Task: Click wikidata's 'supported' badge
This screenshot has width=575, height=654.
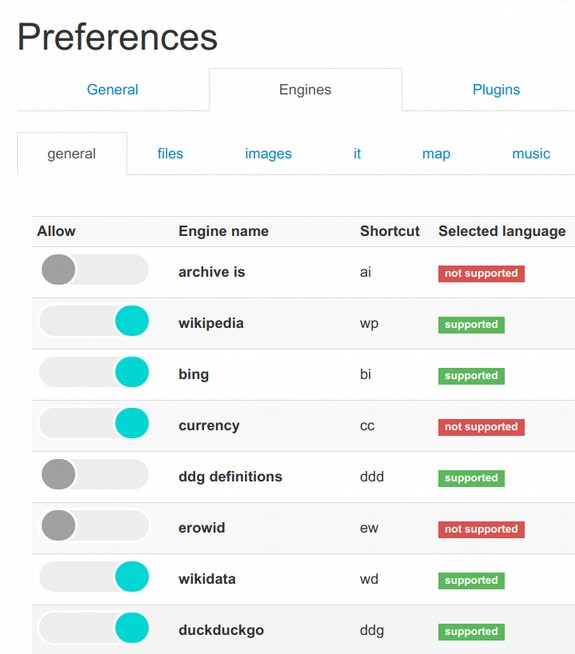Action: (x=471, y=581)
